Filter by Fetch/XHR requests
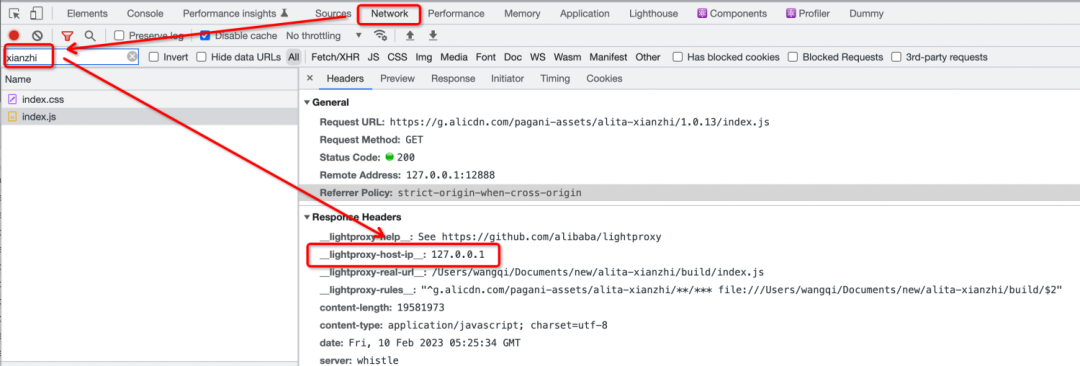 335,57
